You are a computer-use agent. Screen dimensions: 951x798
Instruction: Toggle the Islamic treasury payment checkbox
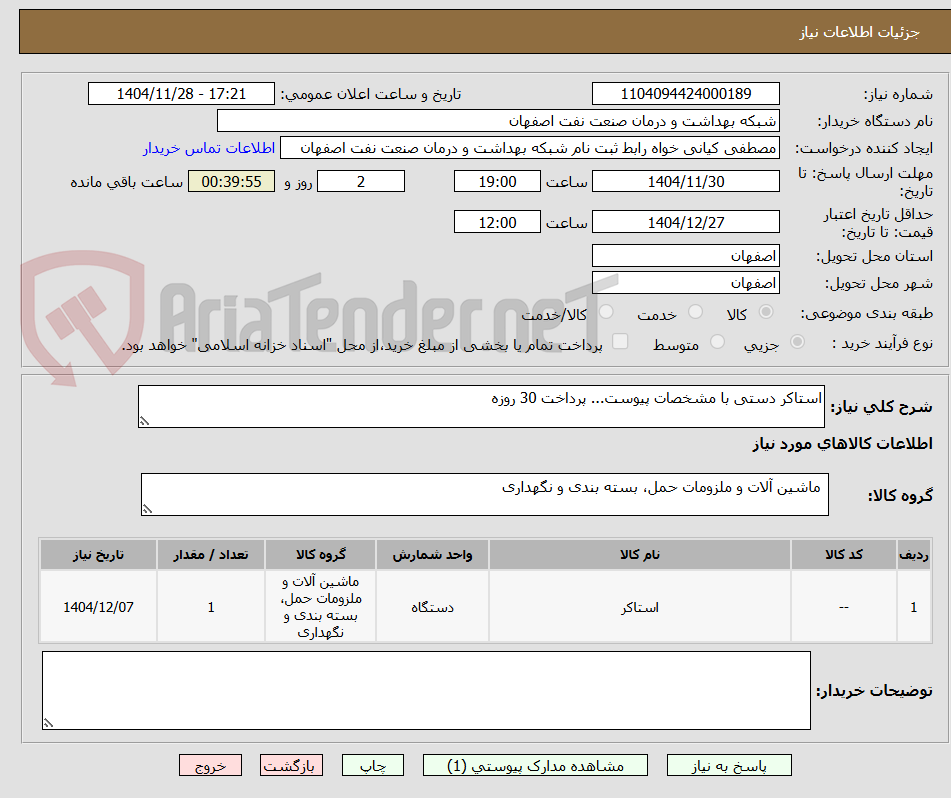click(x=620, y=341)
